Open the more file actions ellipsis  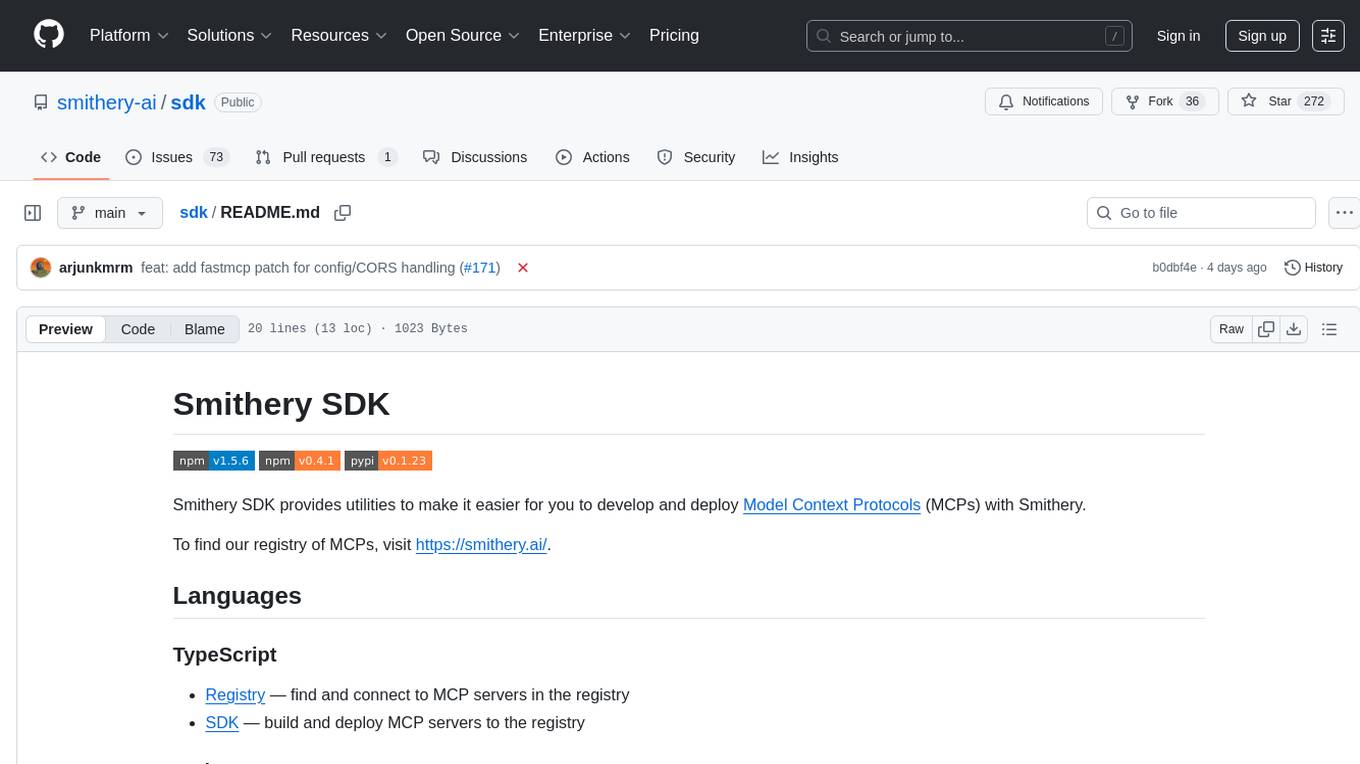[1344, 213]
